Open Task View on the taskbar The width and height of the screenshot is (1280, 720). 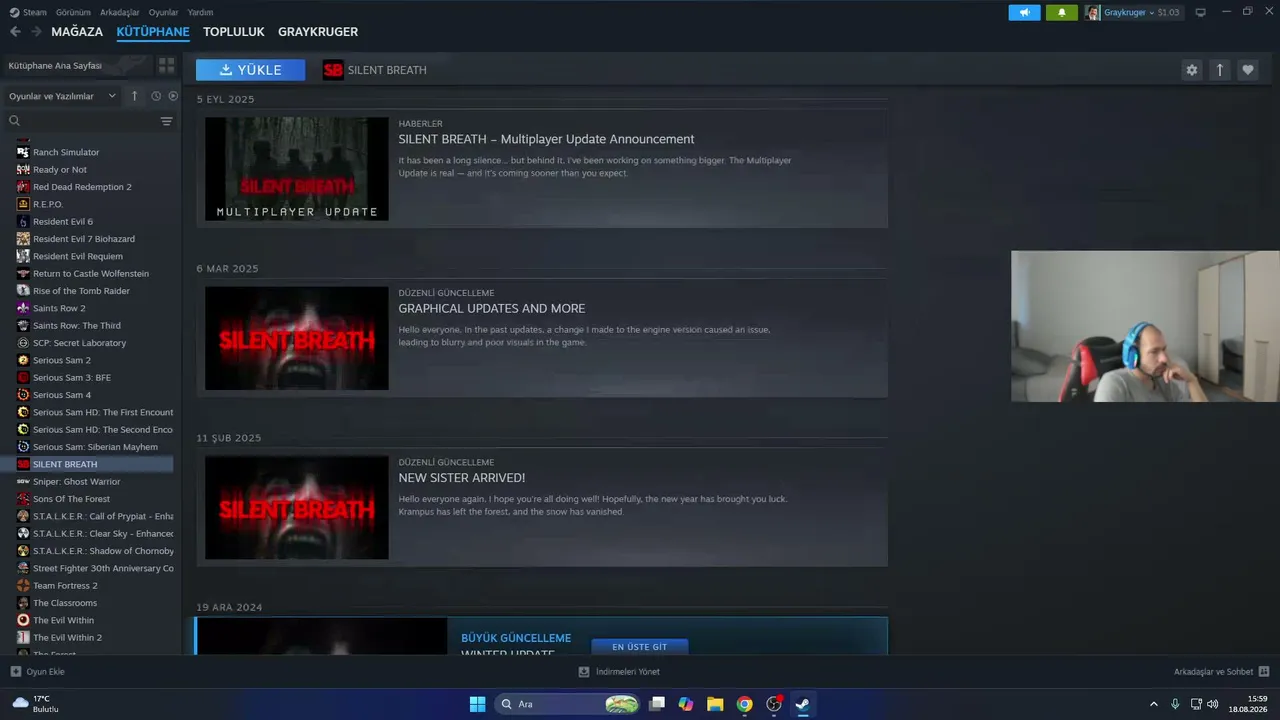coord(657,704)
